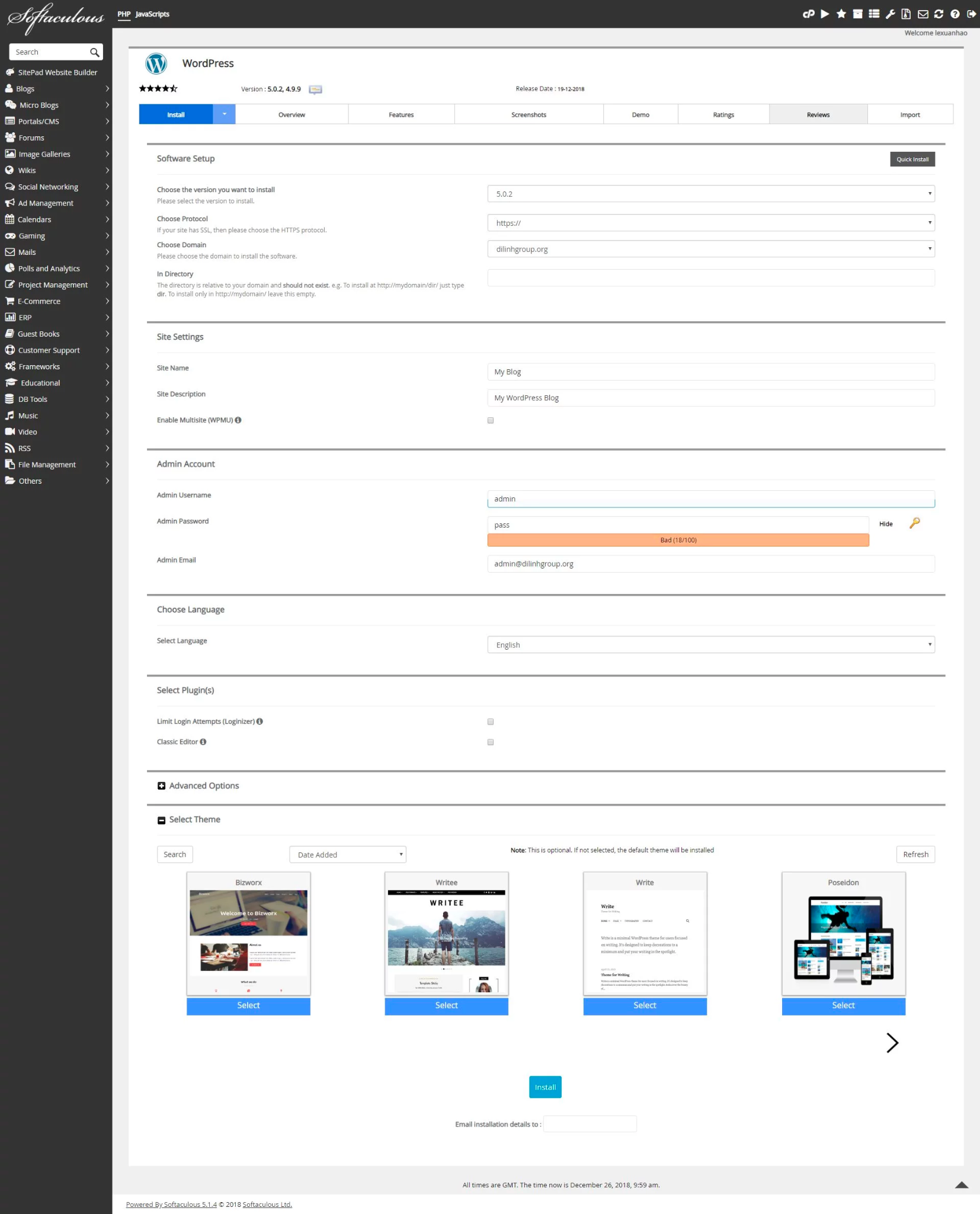This screenshot has width=980, height=1214.
Task: Click the Loginizer info icon
Action: tap(260, 721)
